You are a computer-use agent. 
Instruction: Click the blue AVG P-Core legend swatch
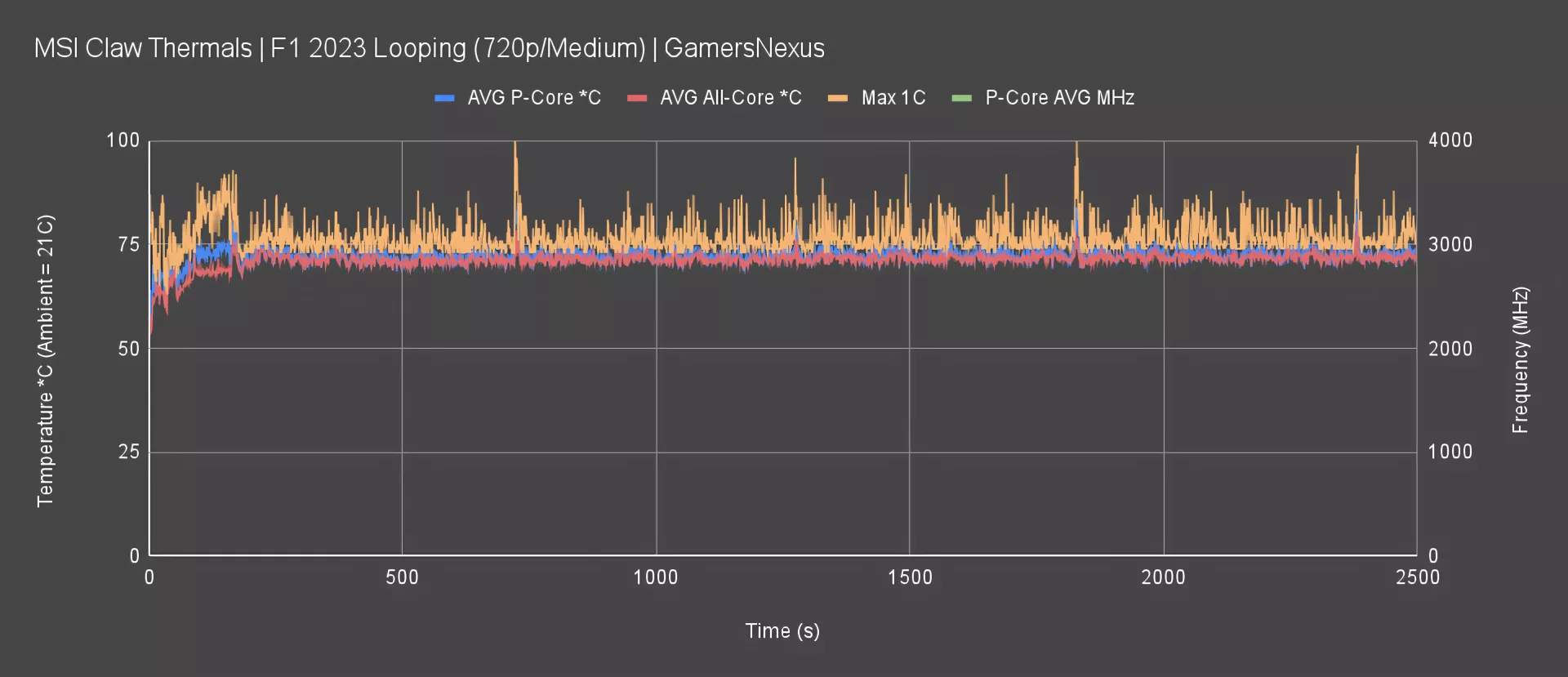tap(444, 98)
